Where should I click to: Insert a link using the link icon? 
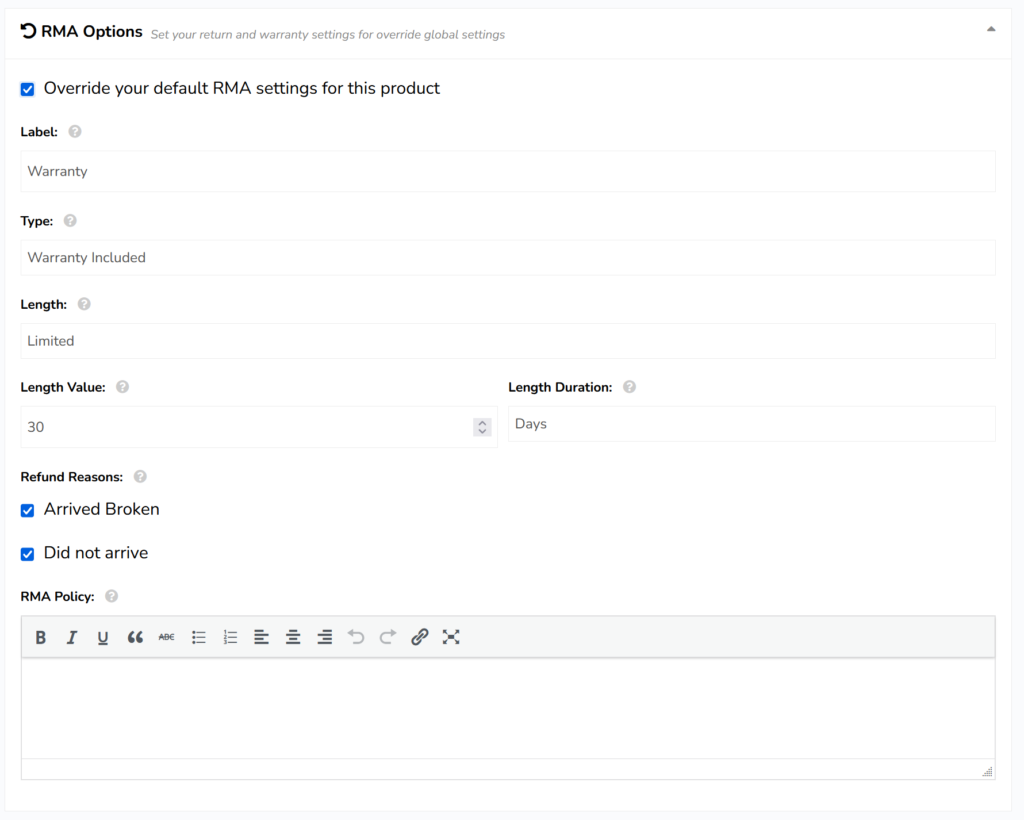point(420,637)
